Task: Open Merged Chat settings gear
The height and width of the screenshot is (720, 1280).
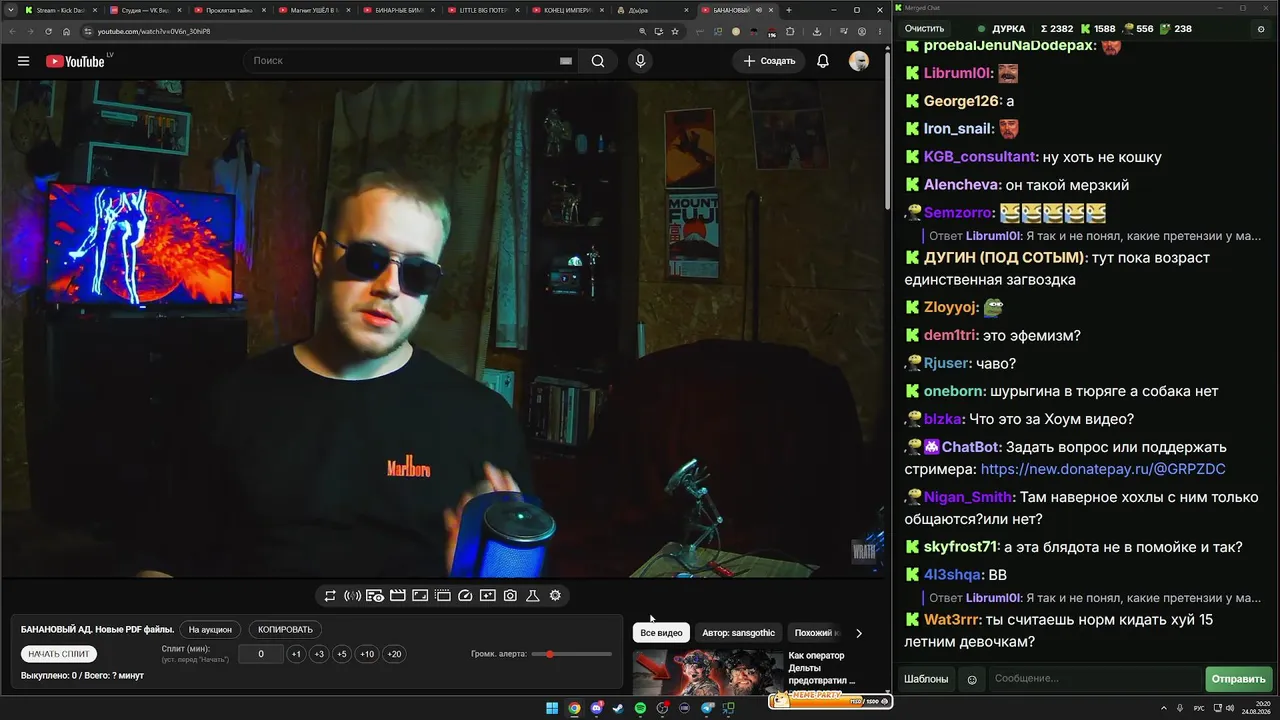Action: pos(1261,29)
